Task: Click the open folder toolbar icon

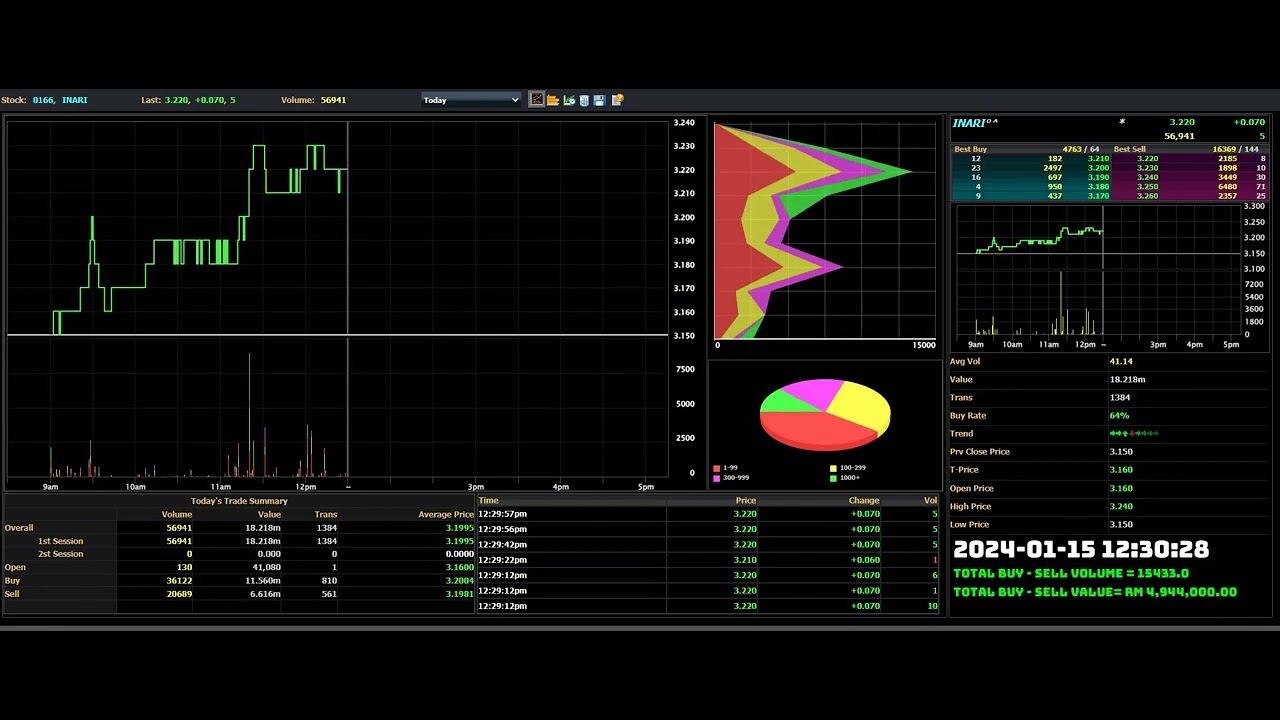Action: pyautogui.click(x=553, y=100)
